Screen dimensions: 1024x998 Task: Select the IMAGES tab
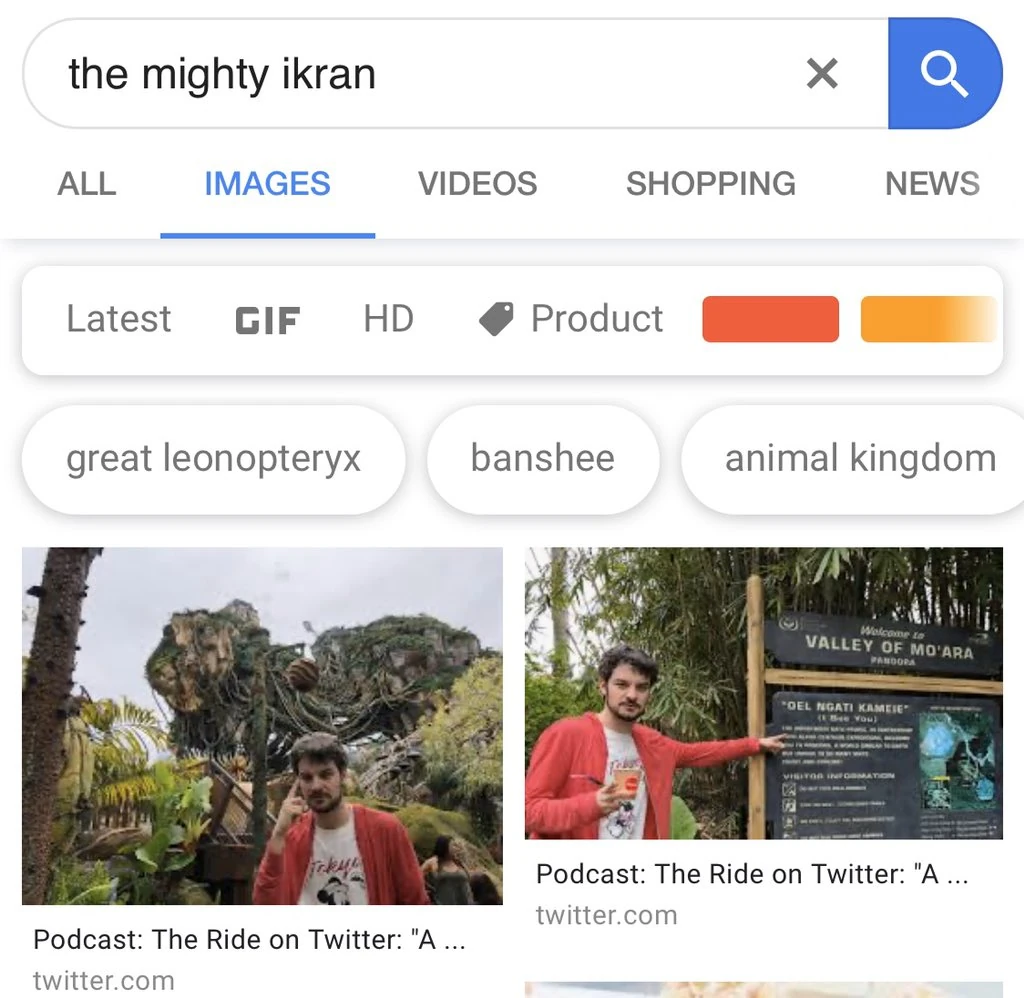268,184
